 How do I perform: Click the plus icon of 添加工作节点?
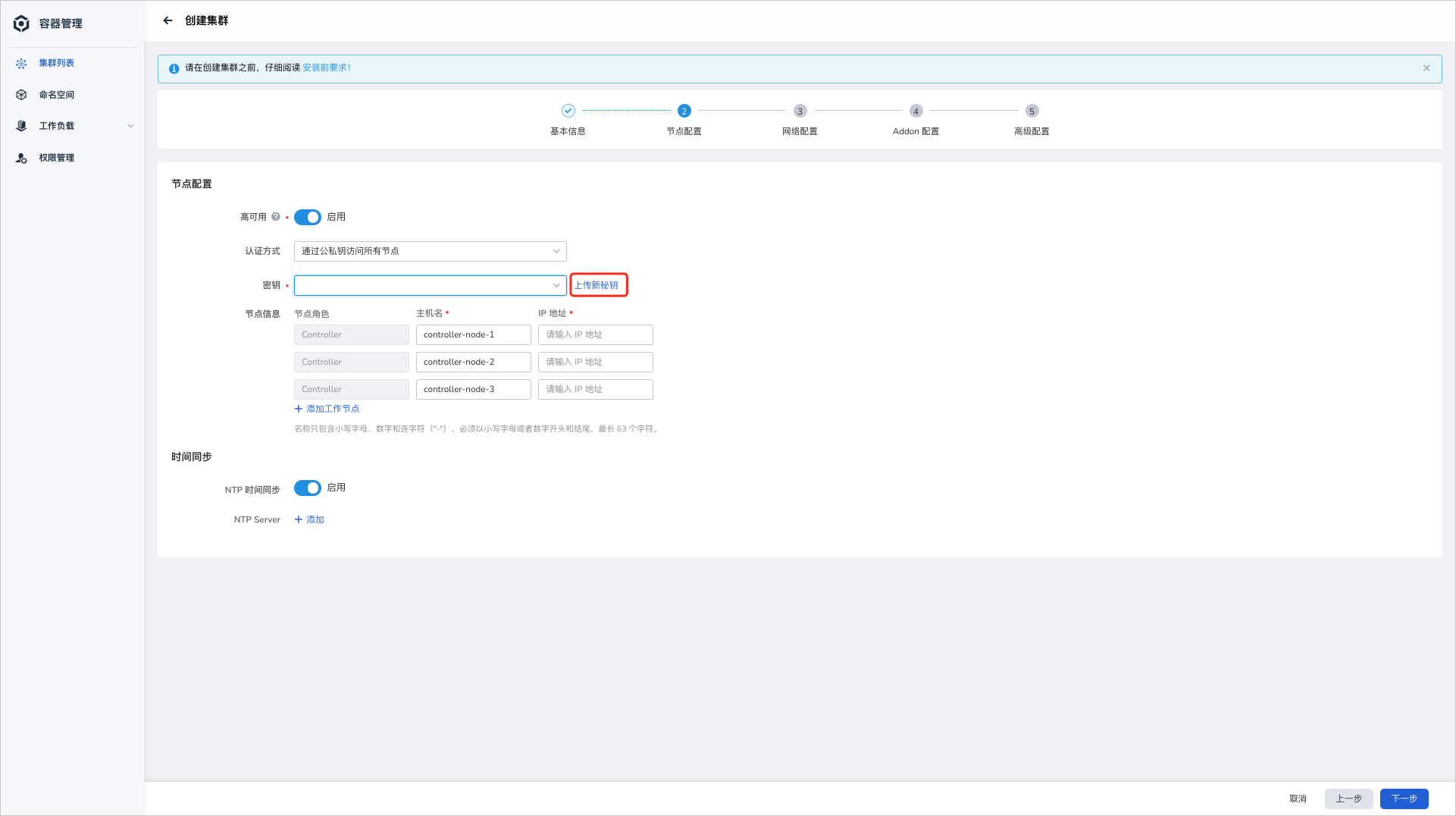pos(299,409)
